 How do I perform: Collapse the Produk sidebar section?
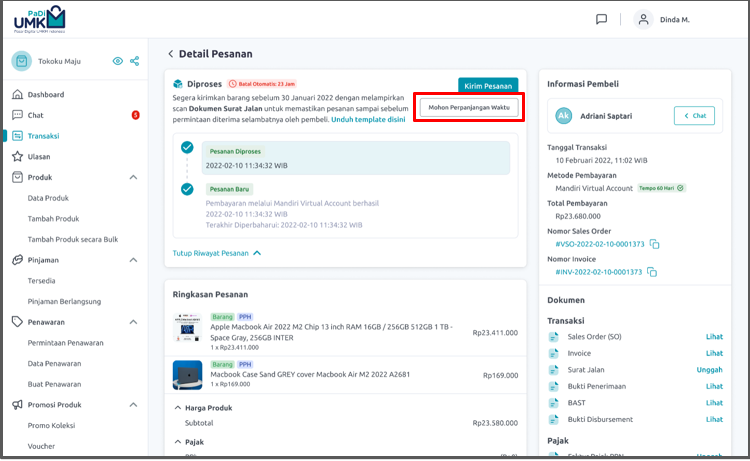point(134,177)
